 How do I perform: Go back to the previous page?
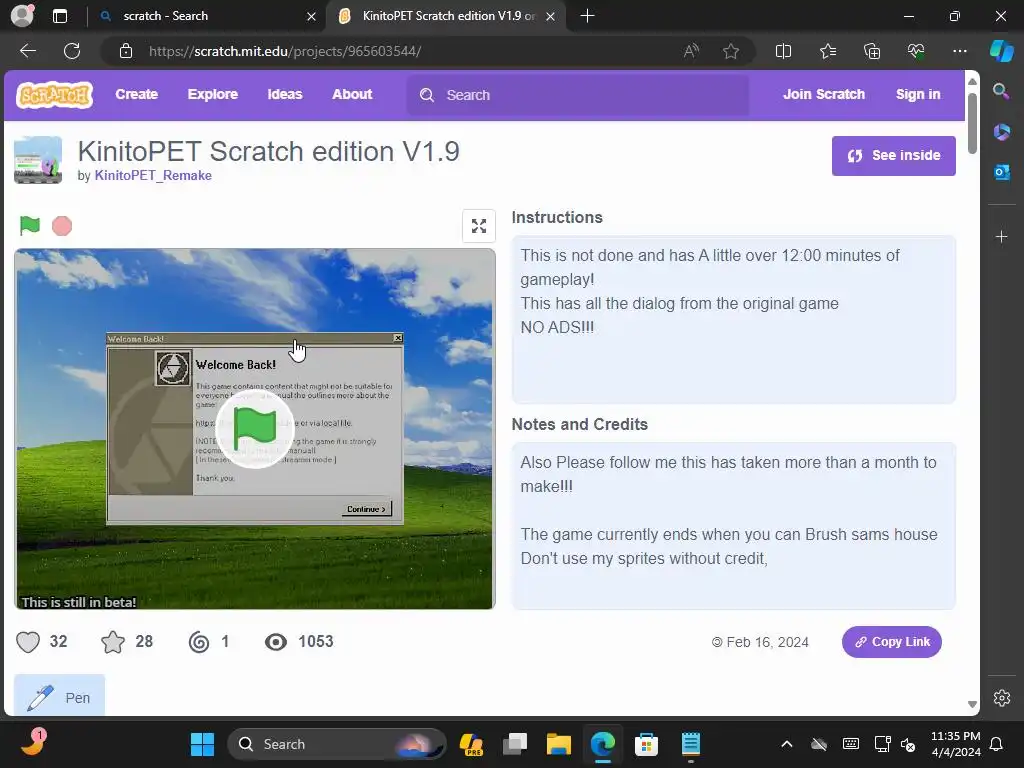click(28, 51)
